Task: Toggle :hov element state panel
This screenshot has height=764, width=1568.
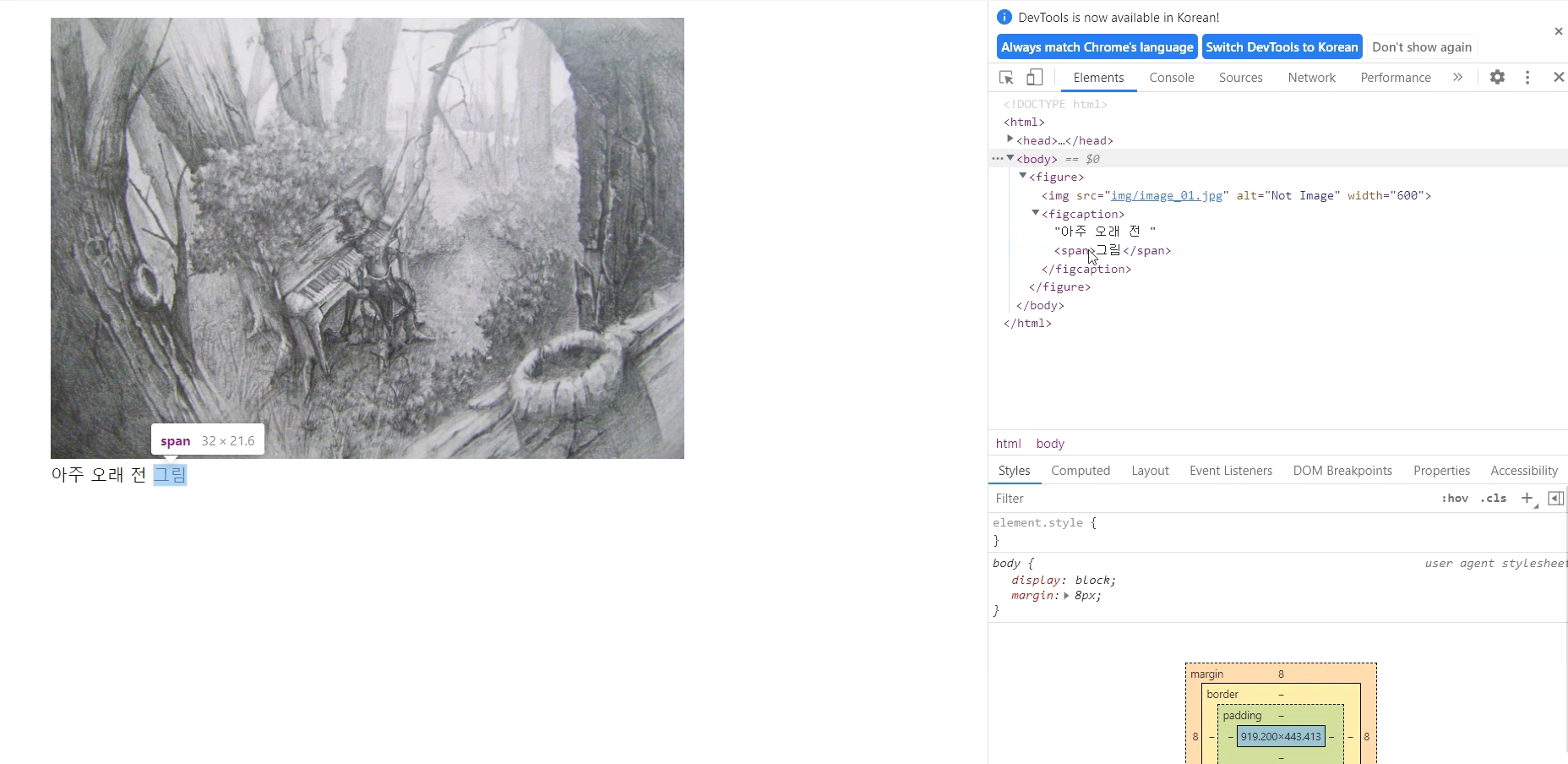Action: click(1455, 498)
